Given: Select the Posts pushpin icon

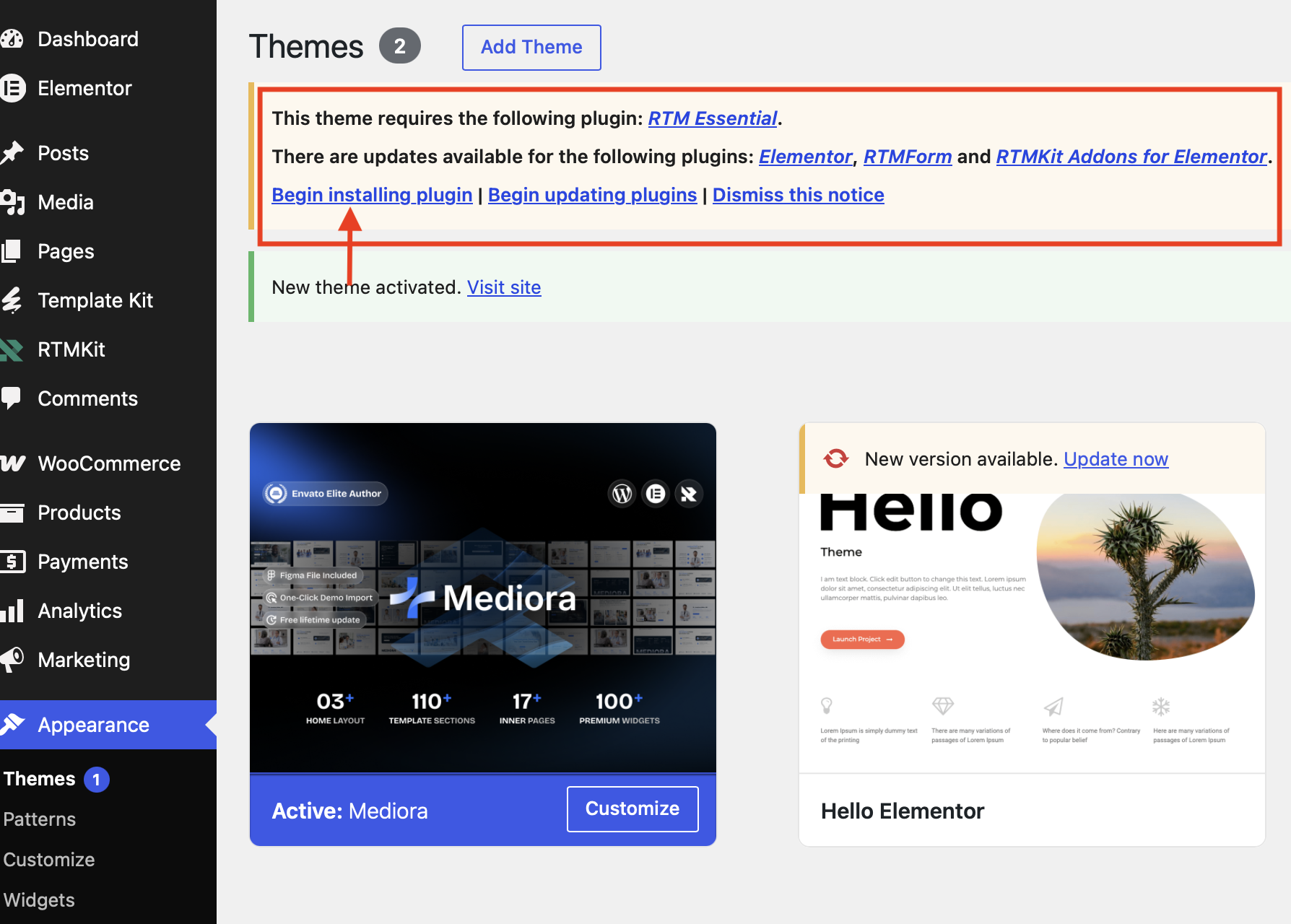Looking at the screenshot, I should pyautogui.click(x=11, y=153).
